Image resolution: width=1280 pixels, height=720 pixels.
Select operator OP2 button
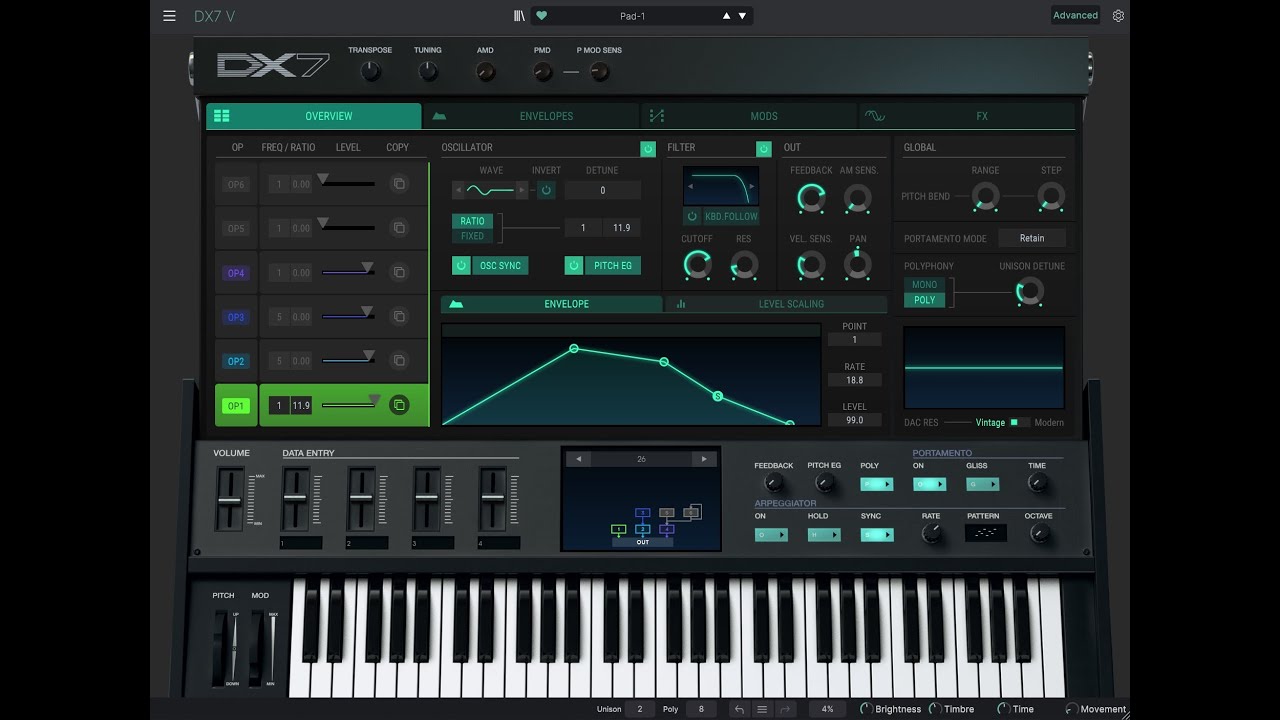(x=236, y=361)
